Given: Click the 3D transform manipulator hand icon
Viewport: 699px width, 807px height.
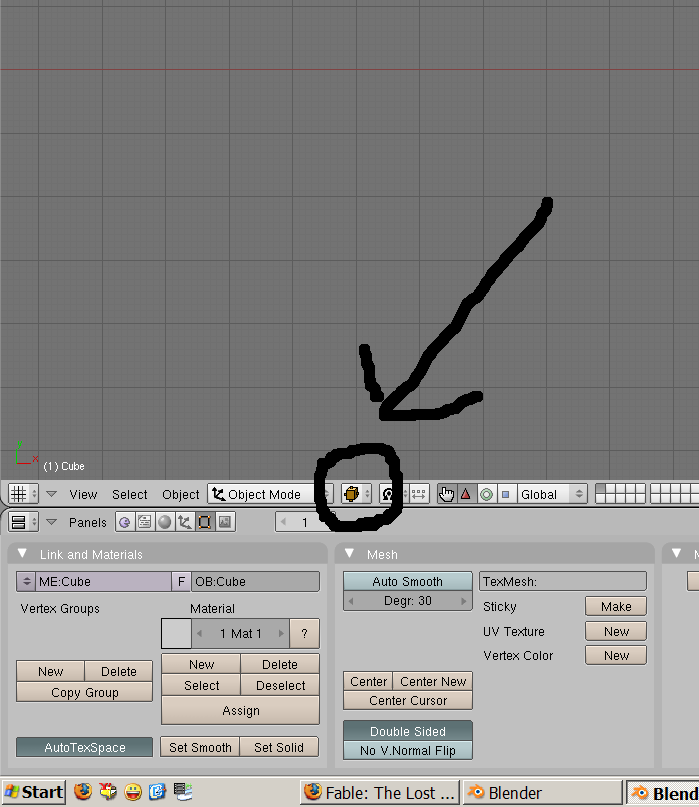Looking at the screenshot, I should [x=446, y=494].
